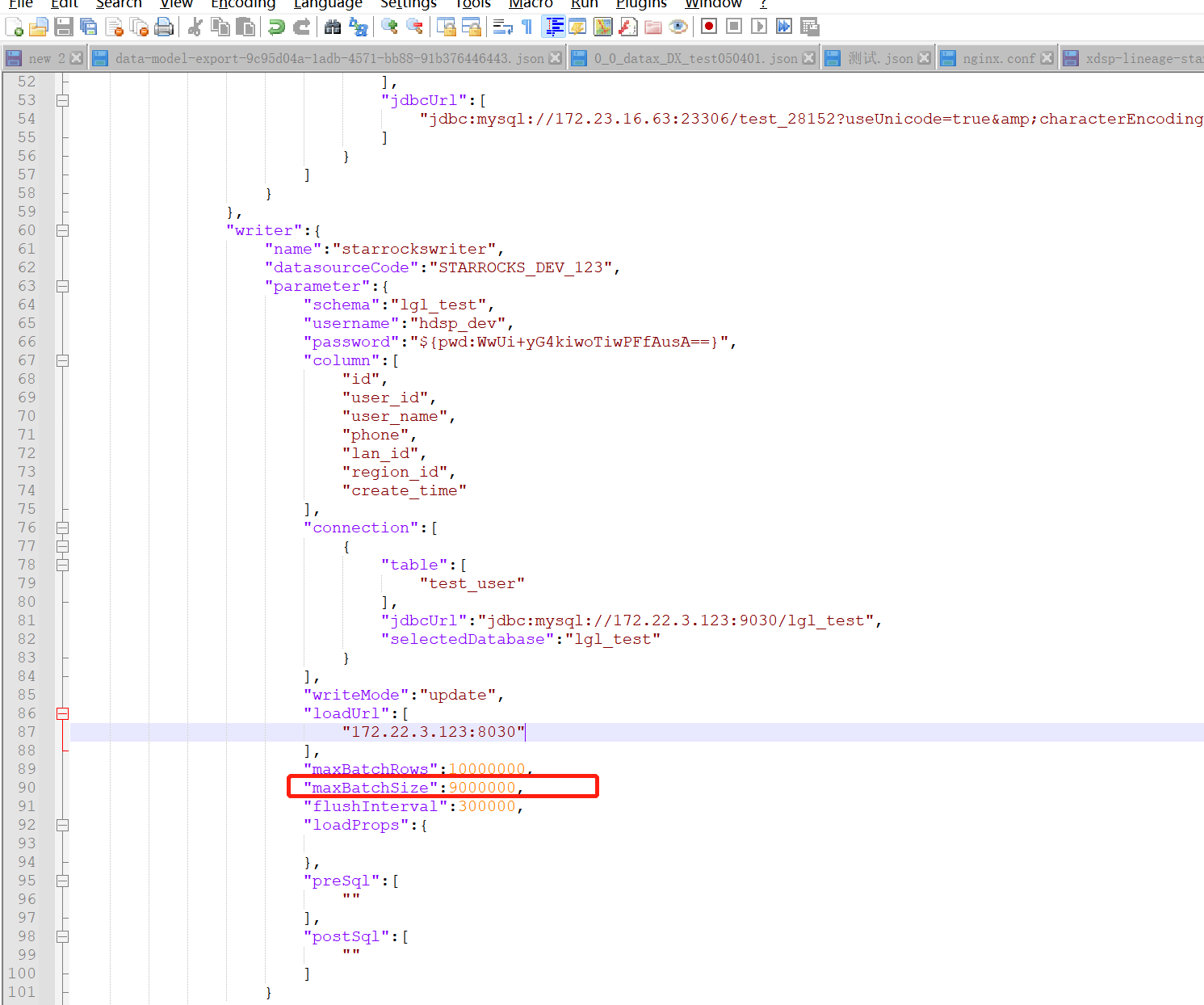Click line number 90 in the margin
Screen dimensions: 1204x1005
(x=27, y=788)
